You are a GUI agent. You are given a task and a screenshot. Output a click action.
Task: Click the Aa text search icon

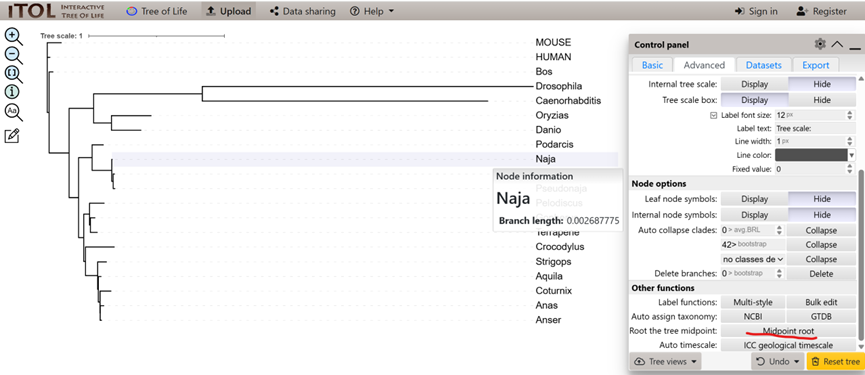tap(13, 112)
